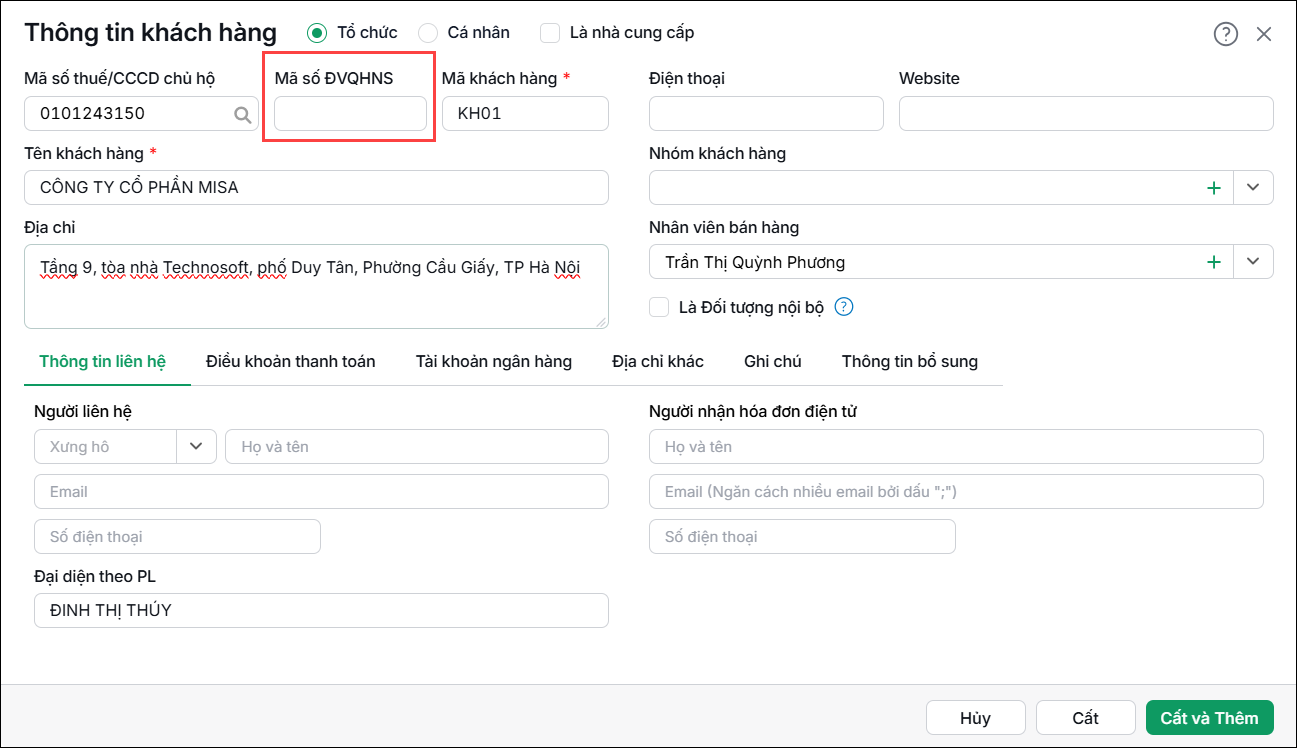Image resolution: width=1297 pixels, height=748 pixels.
Task: Open the Tài khoản ngân hàng tab
Action: [494, 361]
